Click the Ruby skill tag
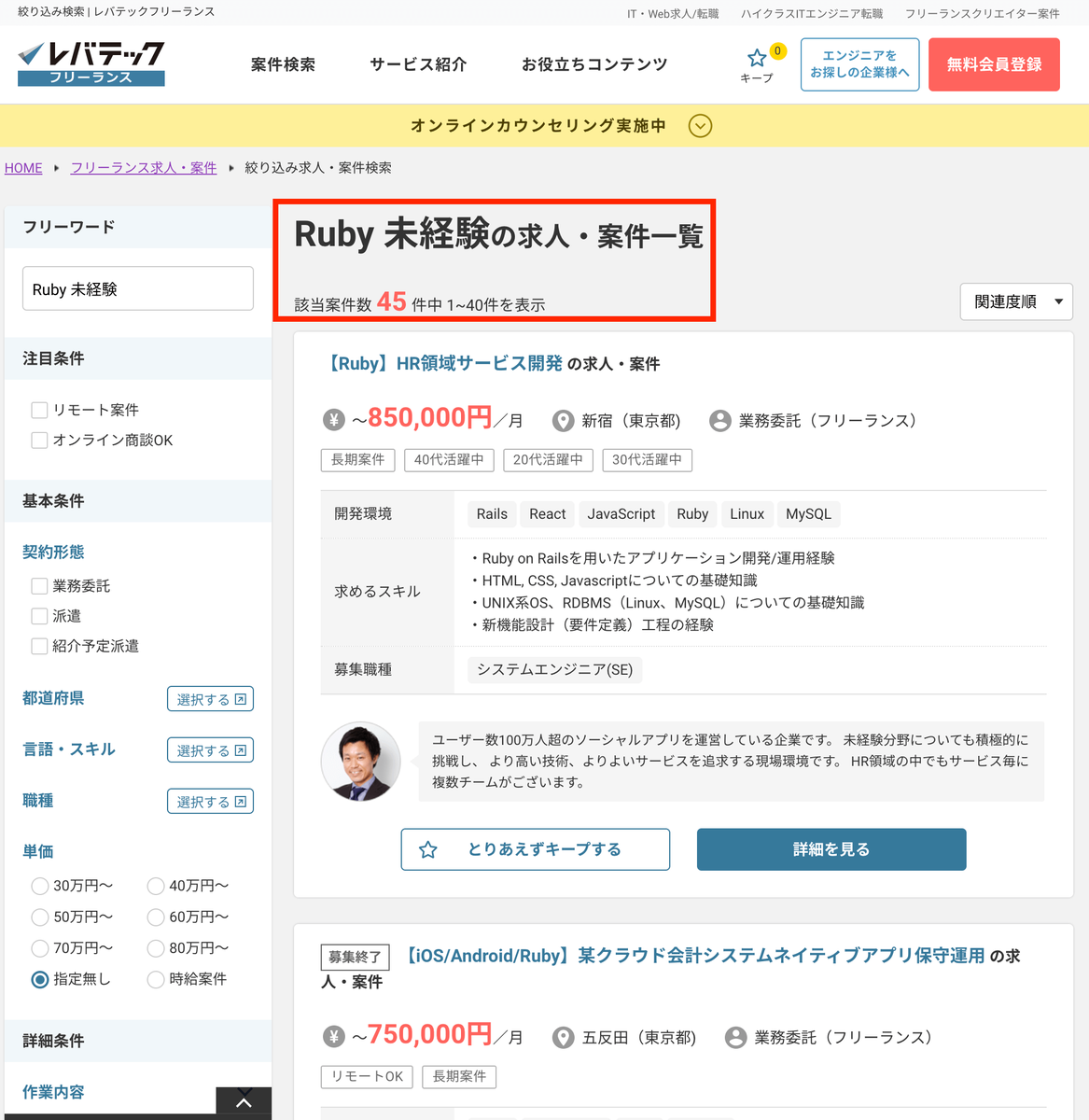Image resolution: width=1089 pixels, height=1120 pixels. [x=692, y=513]
